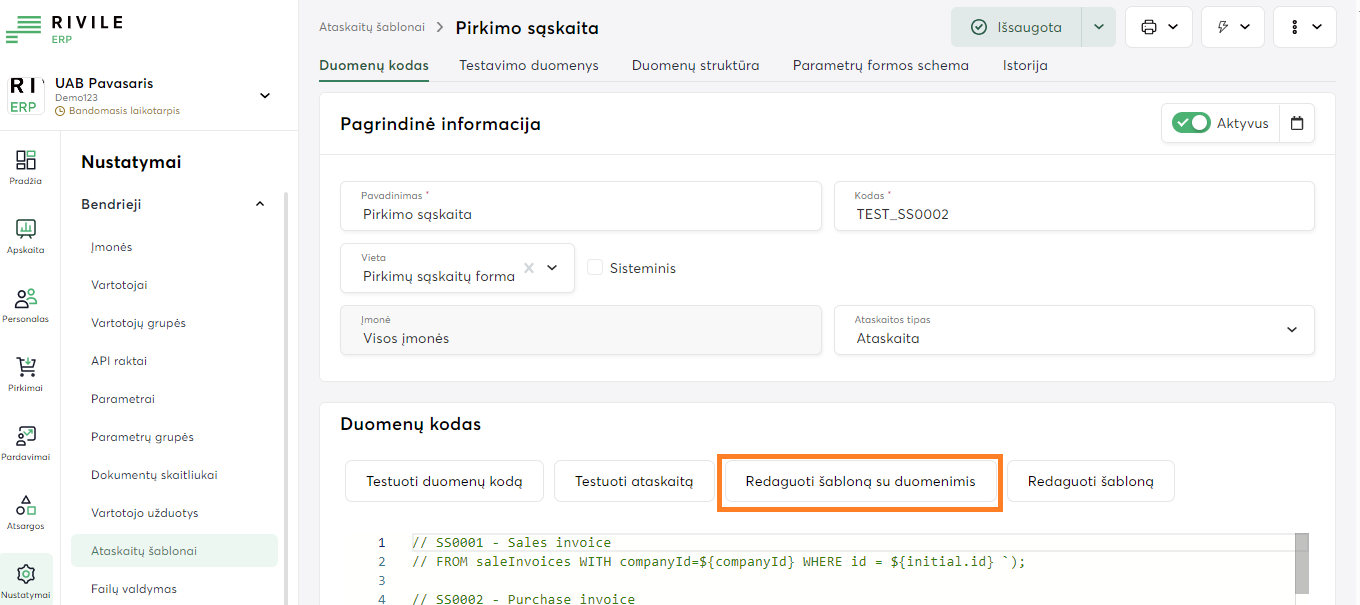1360x605 pixels.
Task: Collapse the Bendrieji settings section
Action: pos(260,204)
